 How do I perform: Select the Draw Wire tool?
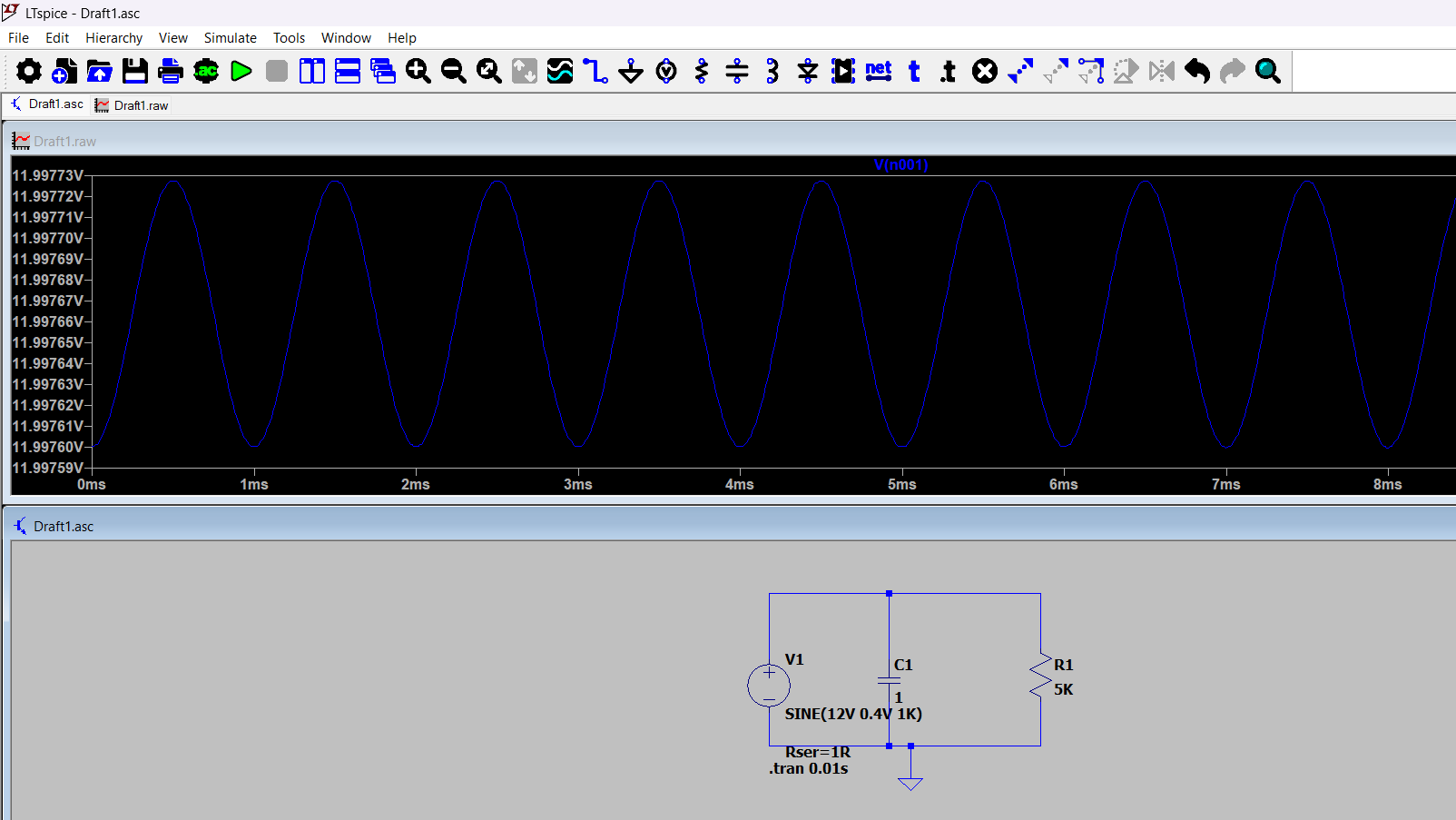tap(595, 71)
